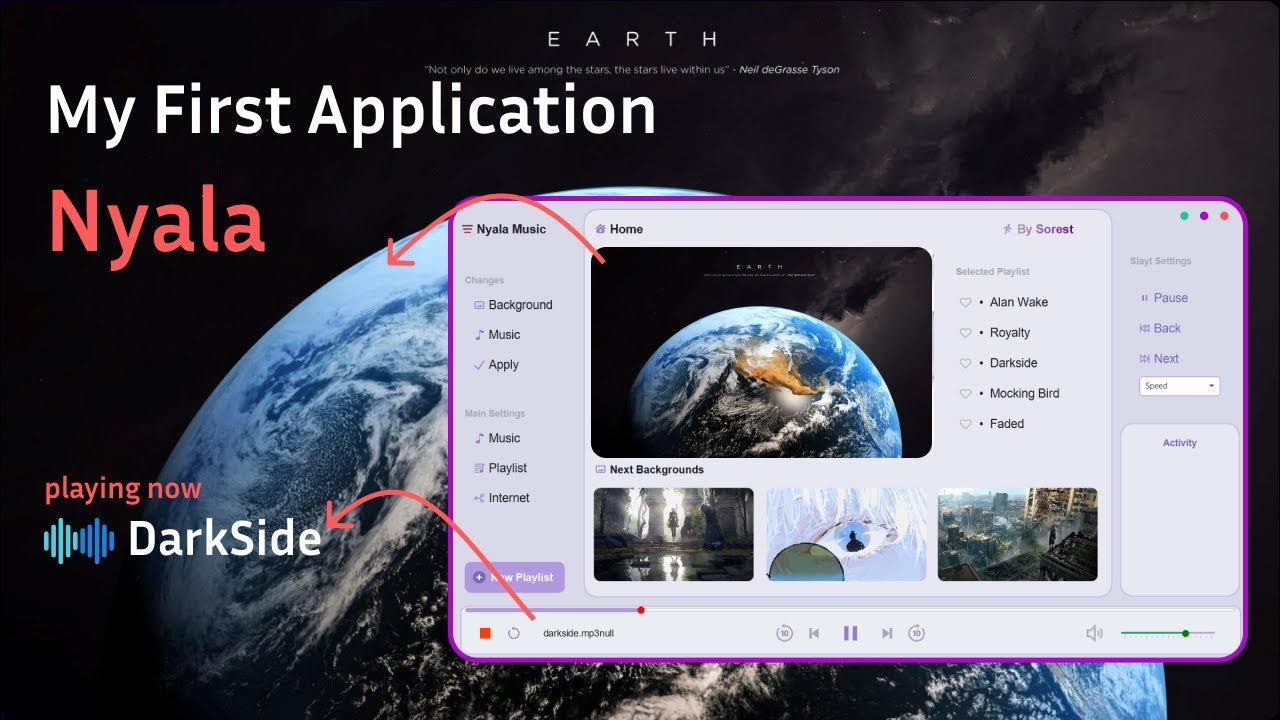Viewport: 1280px width, 720px height.
Task: Choose the white eye artwork background thumbnail
Action: [x=846, y=534]
